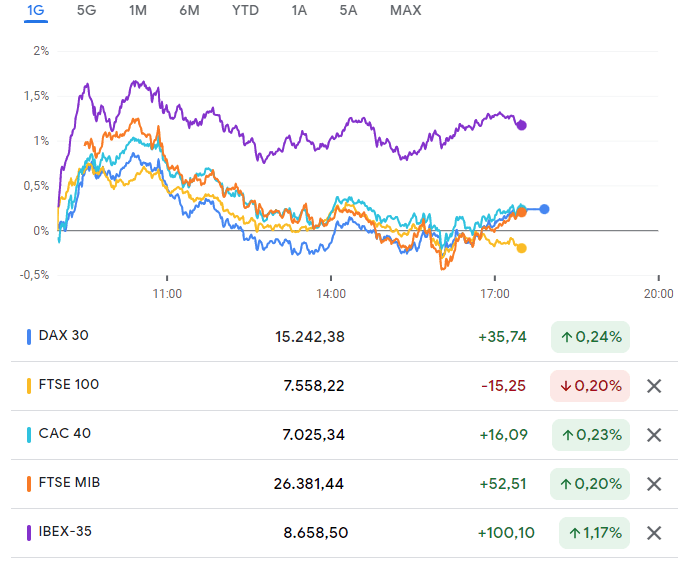Viewport: 692px width, 565px height.
Task: Click the CAC 40 0,23% change badge
Action: pos(591,435)
